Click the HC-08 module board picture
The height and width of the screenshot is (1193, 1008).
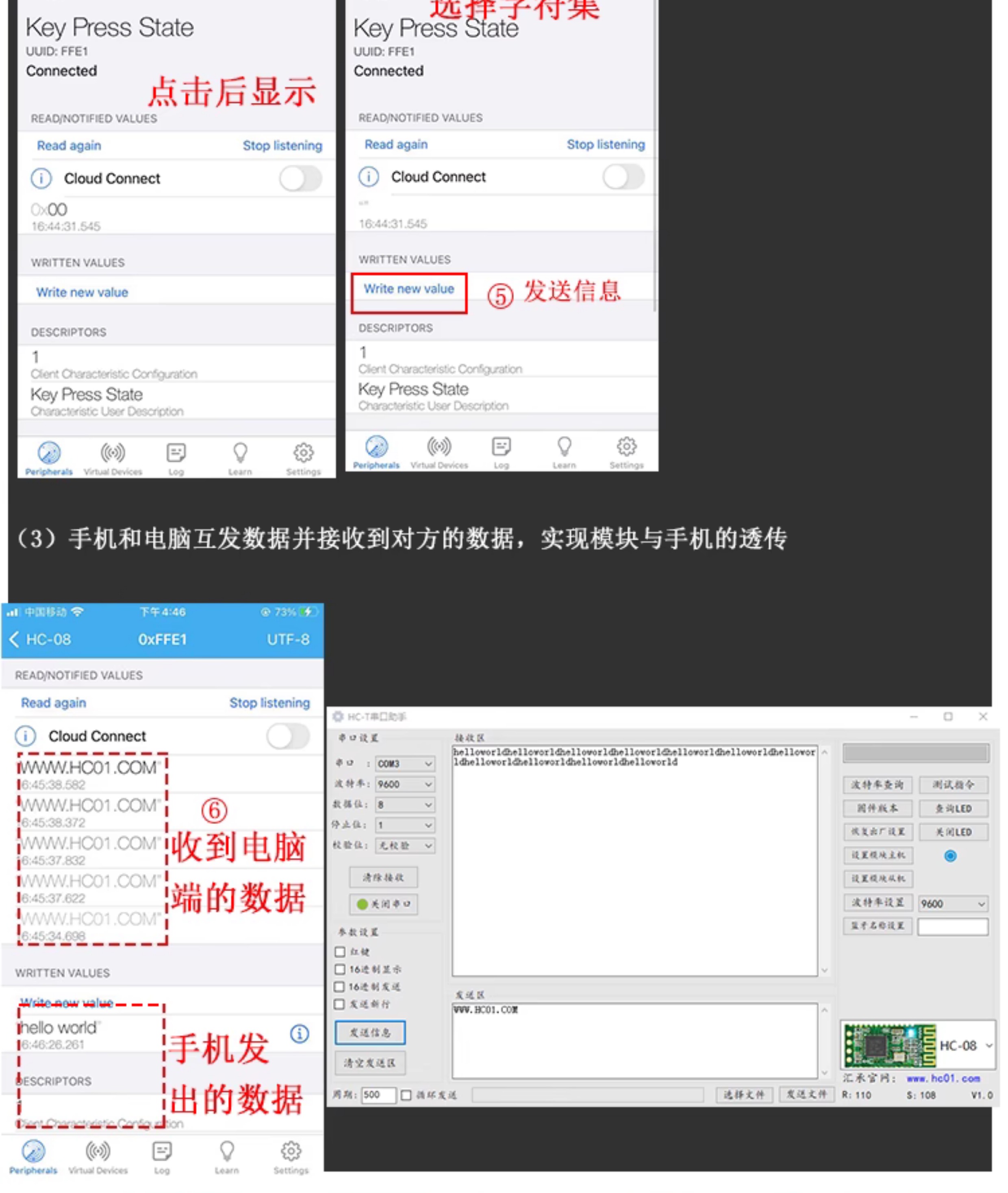(890, 1045)
